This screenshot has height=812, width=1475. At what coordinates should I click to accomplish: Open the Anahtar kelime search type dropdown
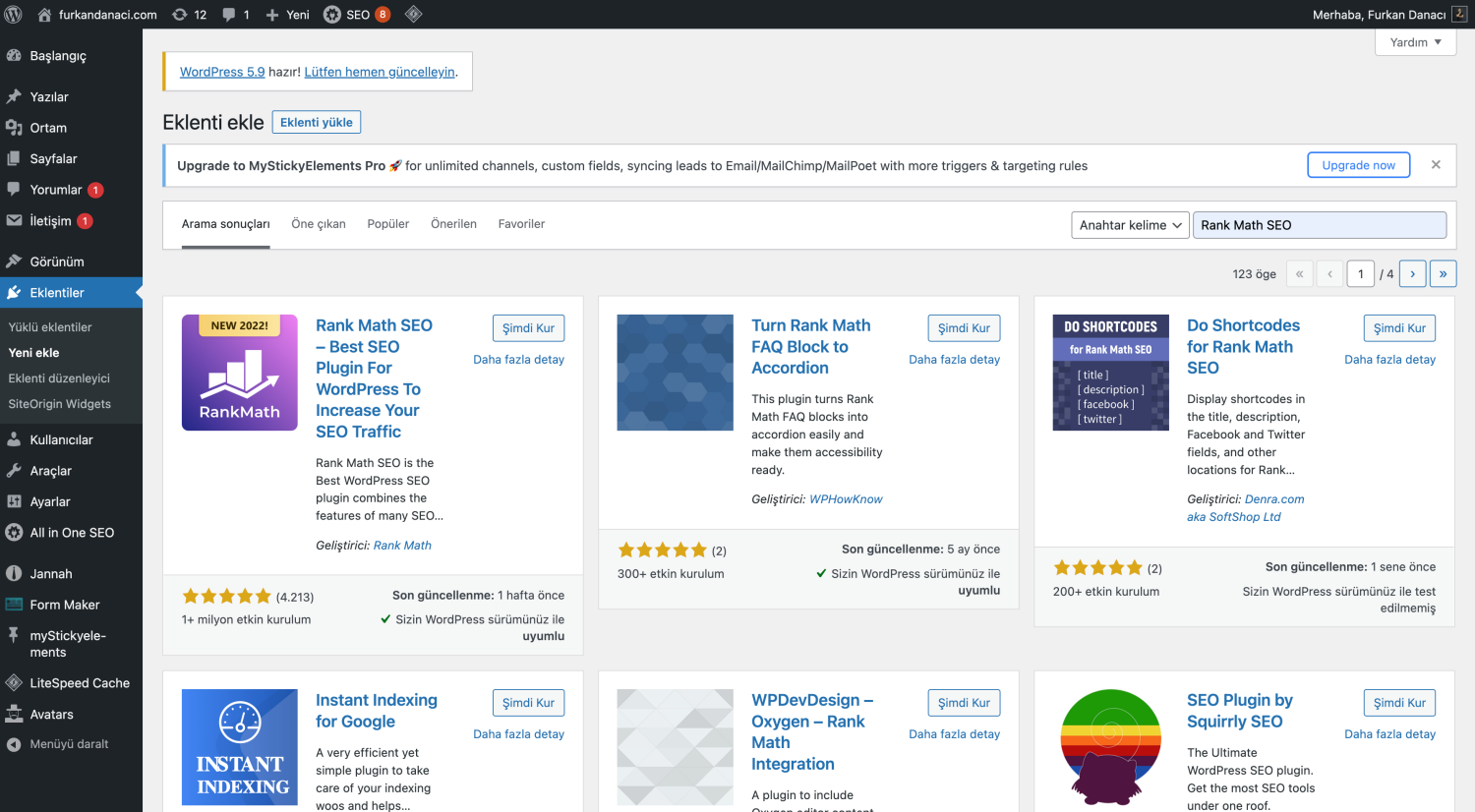pos(1130,225)
